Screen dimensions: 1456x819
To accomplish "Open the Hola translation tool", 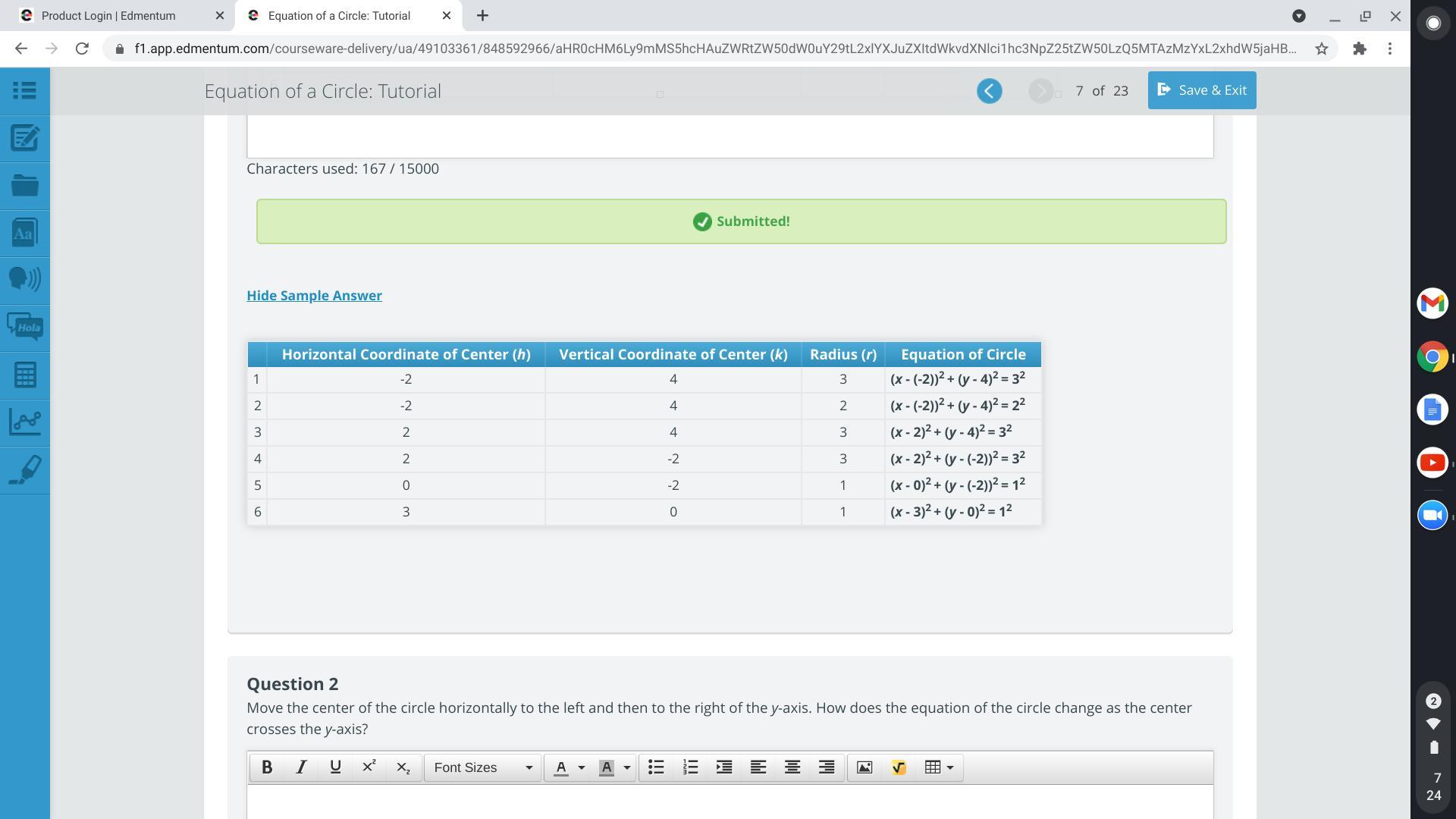I will (x=24, y=327).
